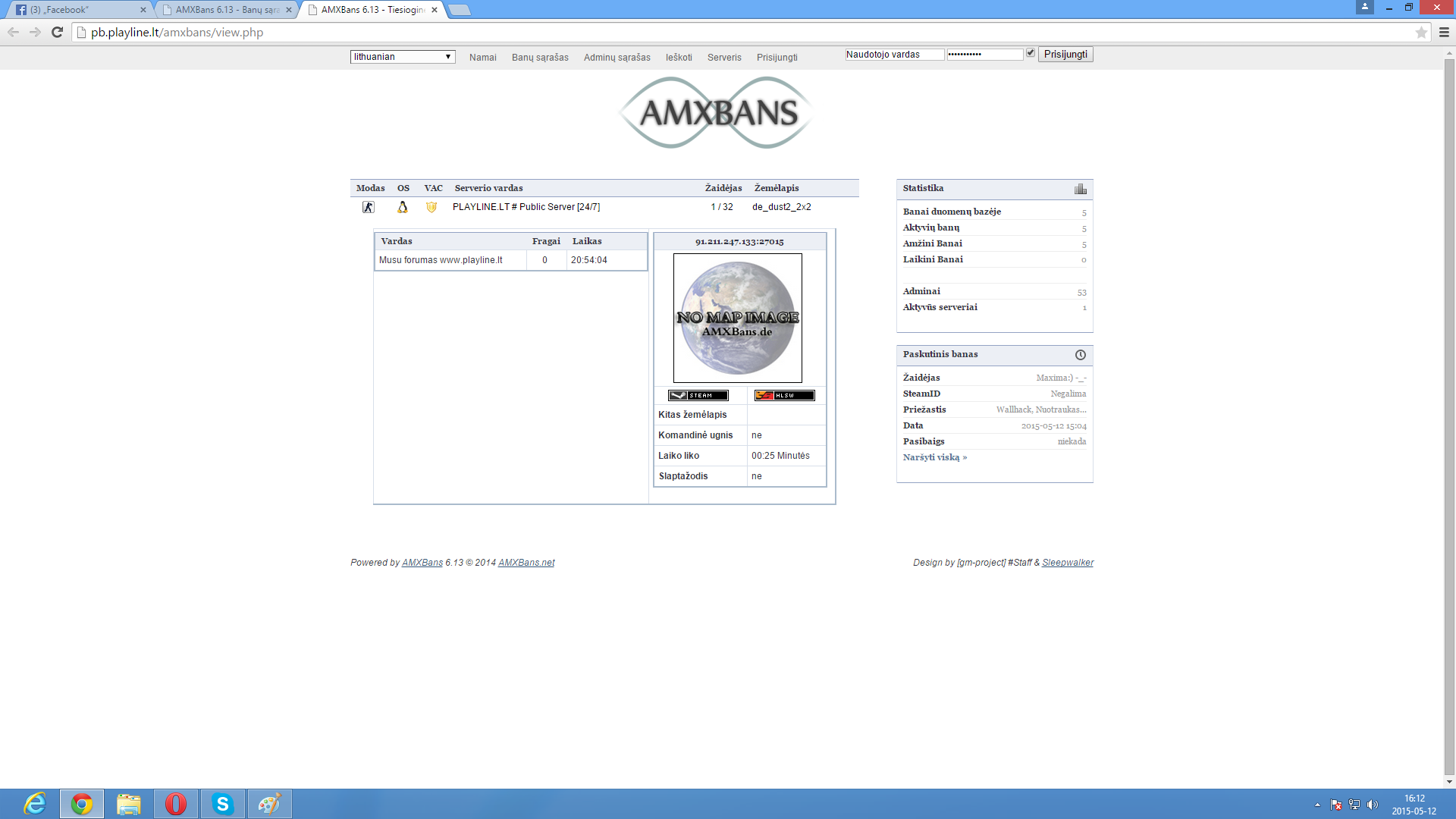Screen dimensions: 1456x819
Task: Click the AMXBANS logo
Action: tap(717, 113)
